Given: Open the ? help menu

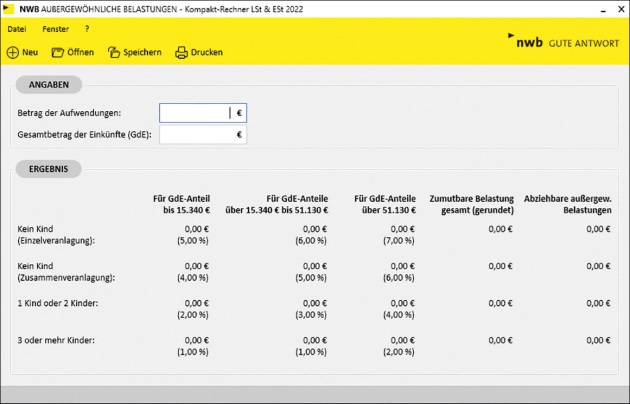Looking at the screenshot, I should 87,29.
